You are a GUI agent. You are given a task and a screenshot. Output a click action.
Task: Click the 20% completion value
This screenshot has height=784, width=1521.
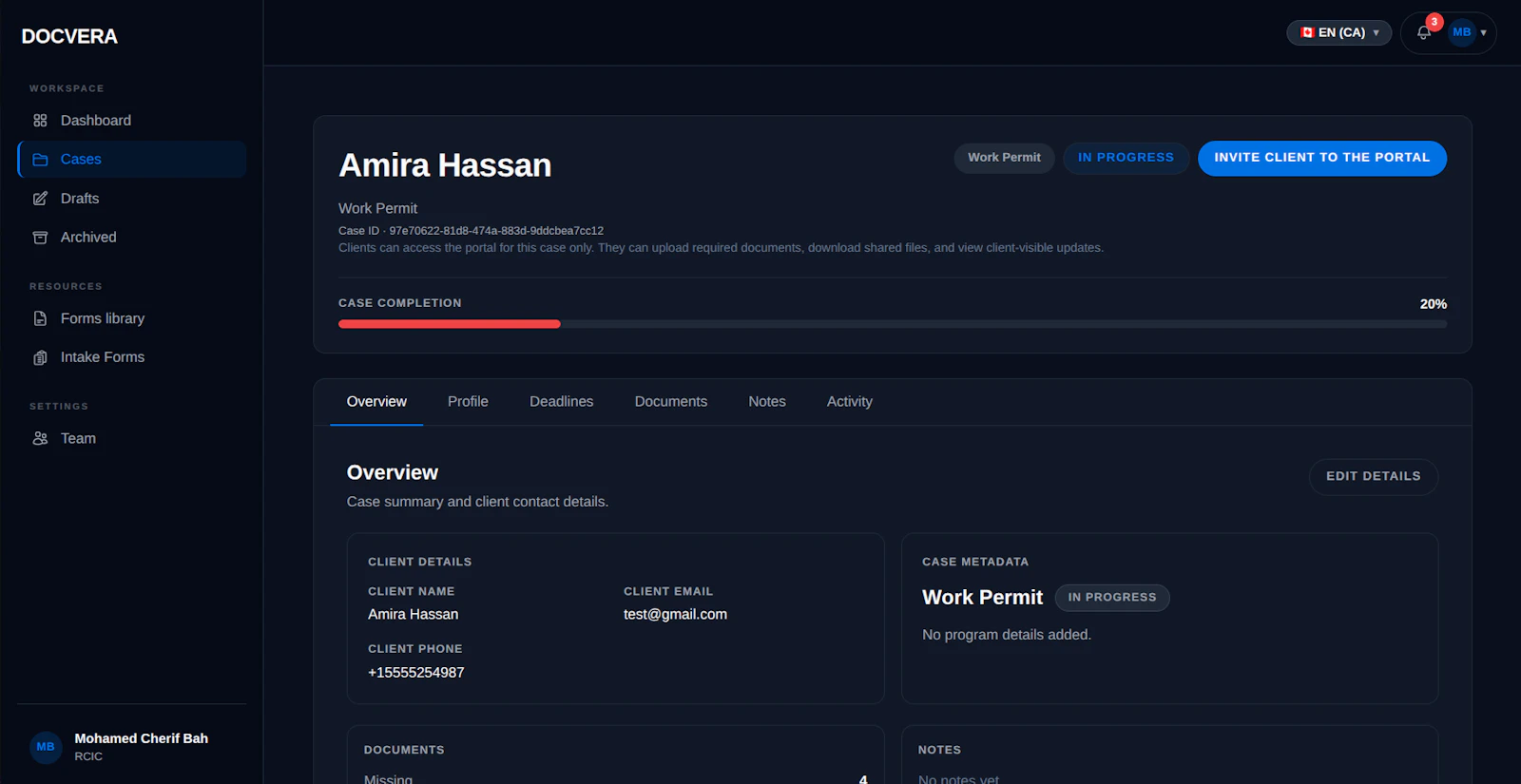[1434, 304]
